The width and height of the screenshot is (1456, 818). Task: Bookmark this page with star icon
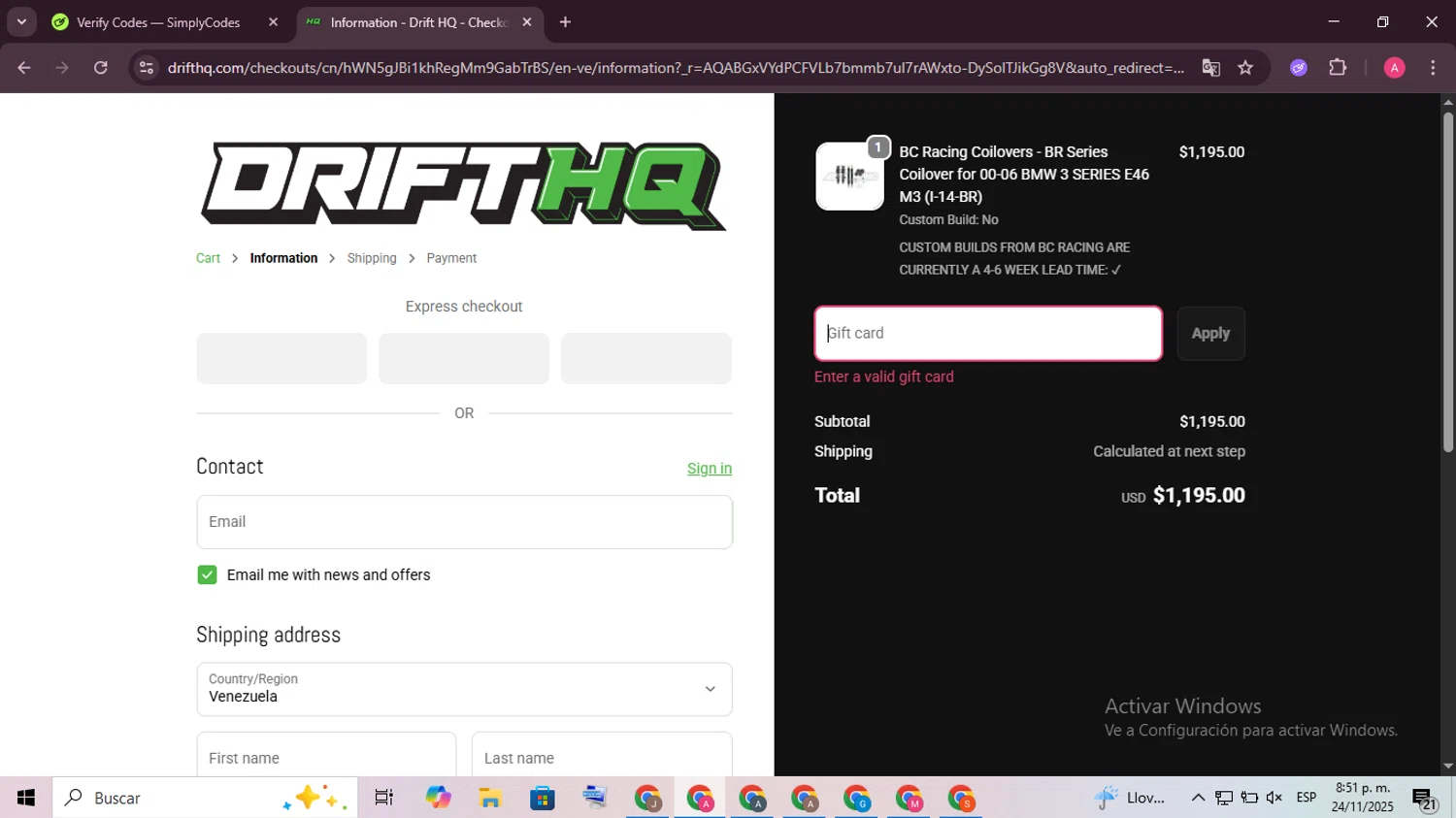pyautogui.click(x=1245, y=68)
